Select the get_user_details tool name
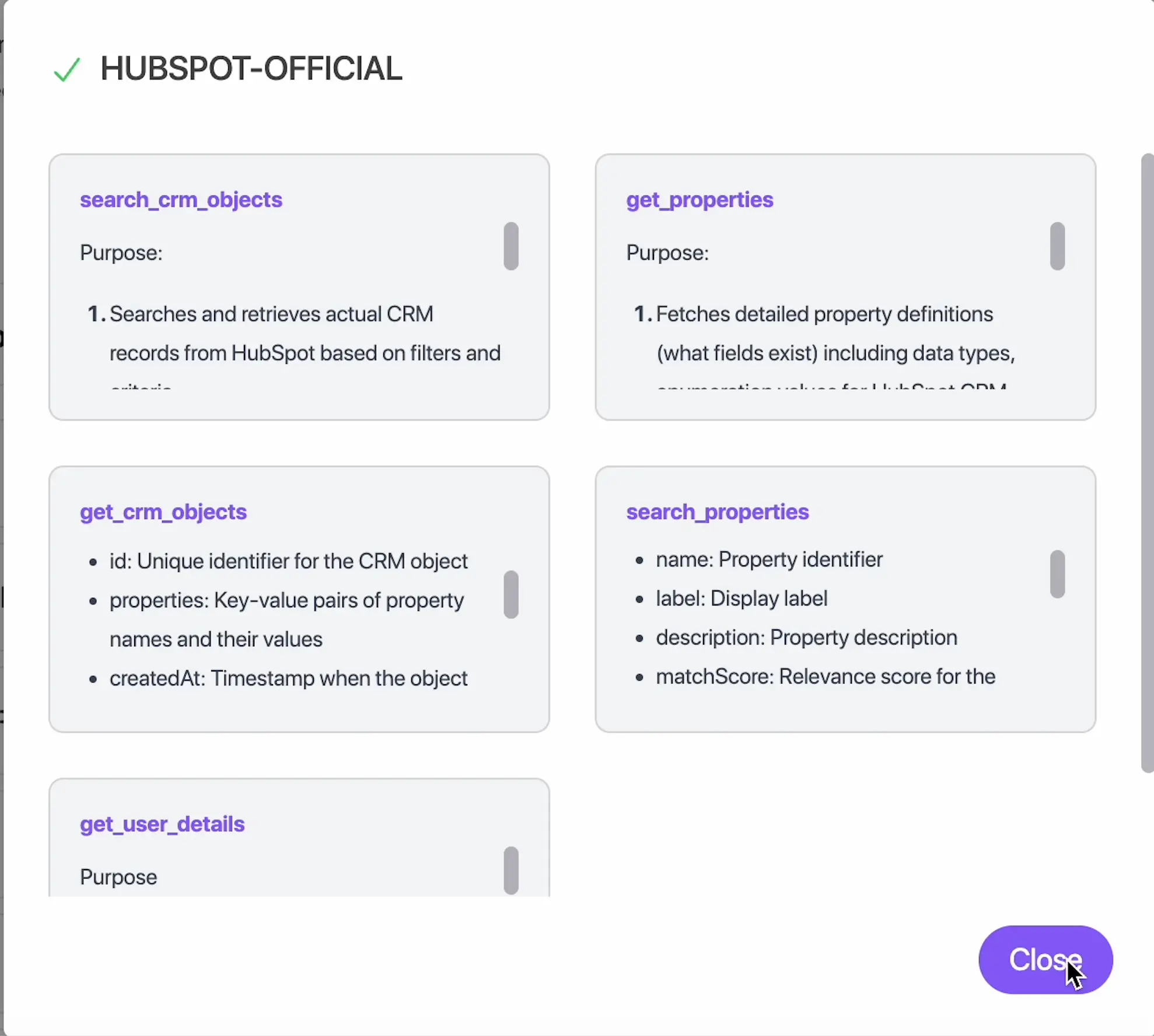The width and height of the screenshot is (1154, 1036). click(162, 824)
